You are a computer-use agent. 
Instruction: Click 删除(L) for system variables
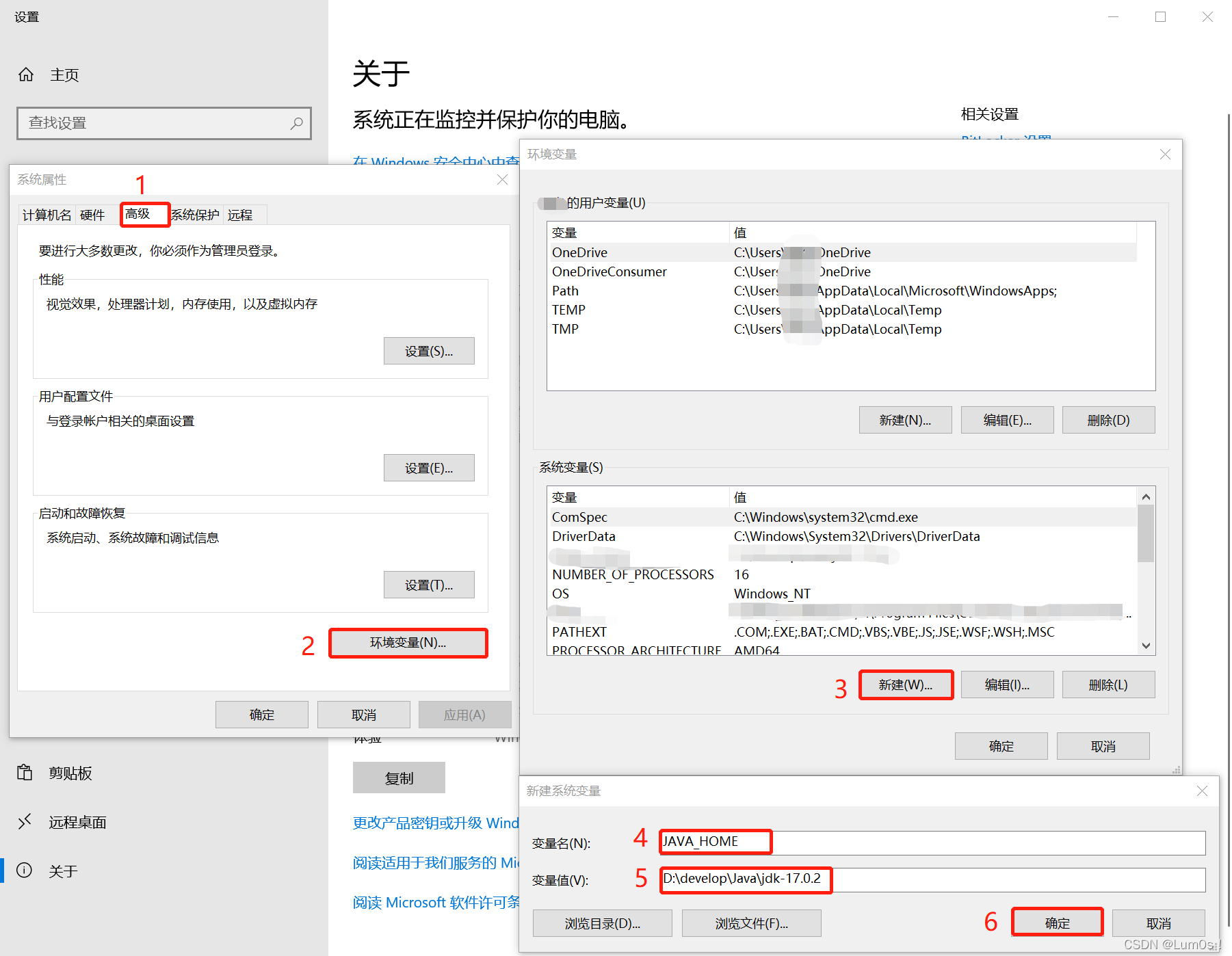coord(1109,685)
